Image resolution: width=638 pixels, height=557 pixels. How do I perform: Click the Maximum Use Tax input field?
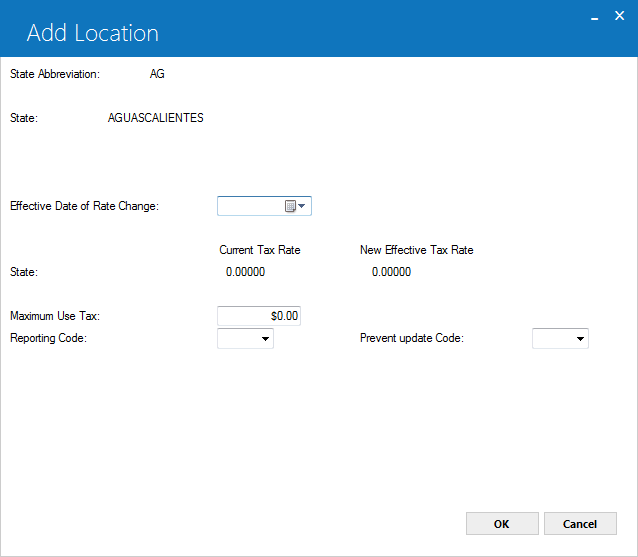click(259, 316)
